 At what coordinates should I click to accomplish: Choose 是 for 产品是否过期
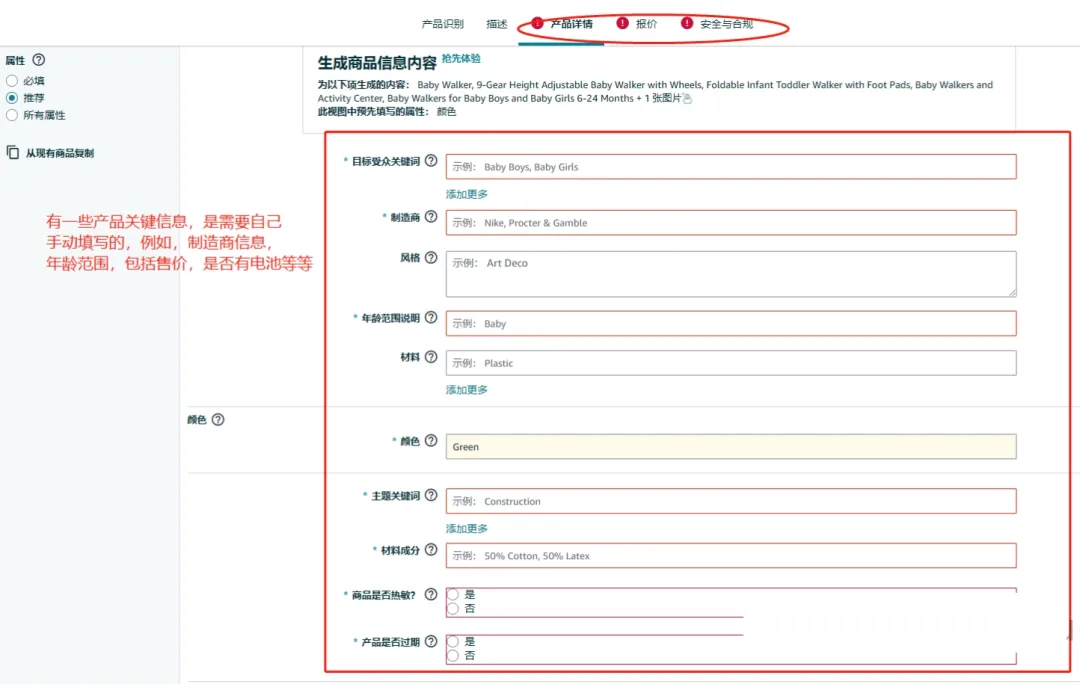click(x=453, y=641)
